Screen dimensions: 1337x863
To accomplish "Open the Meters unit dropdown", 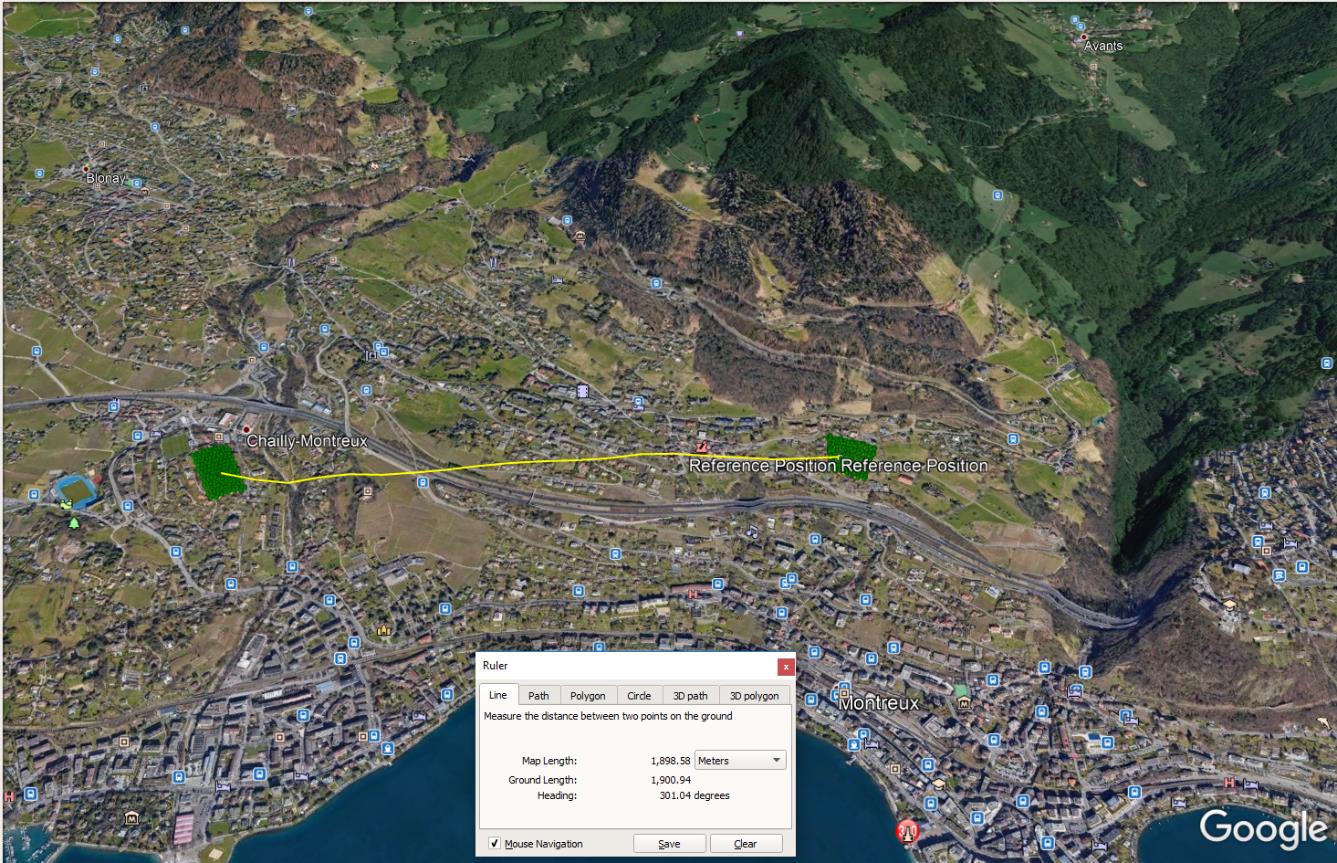I will (741, 761).
